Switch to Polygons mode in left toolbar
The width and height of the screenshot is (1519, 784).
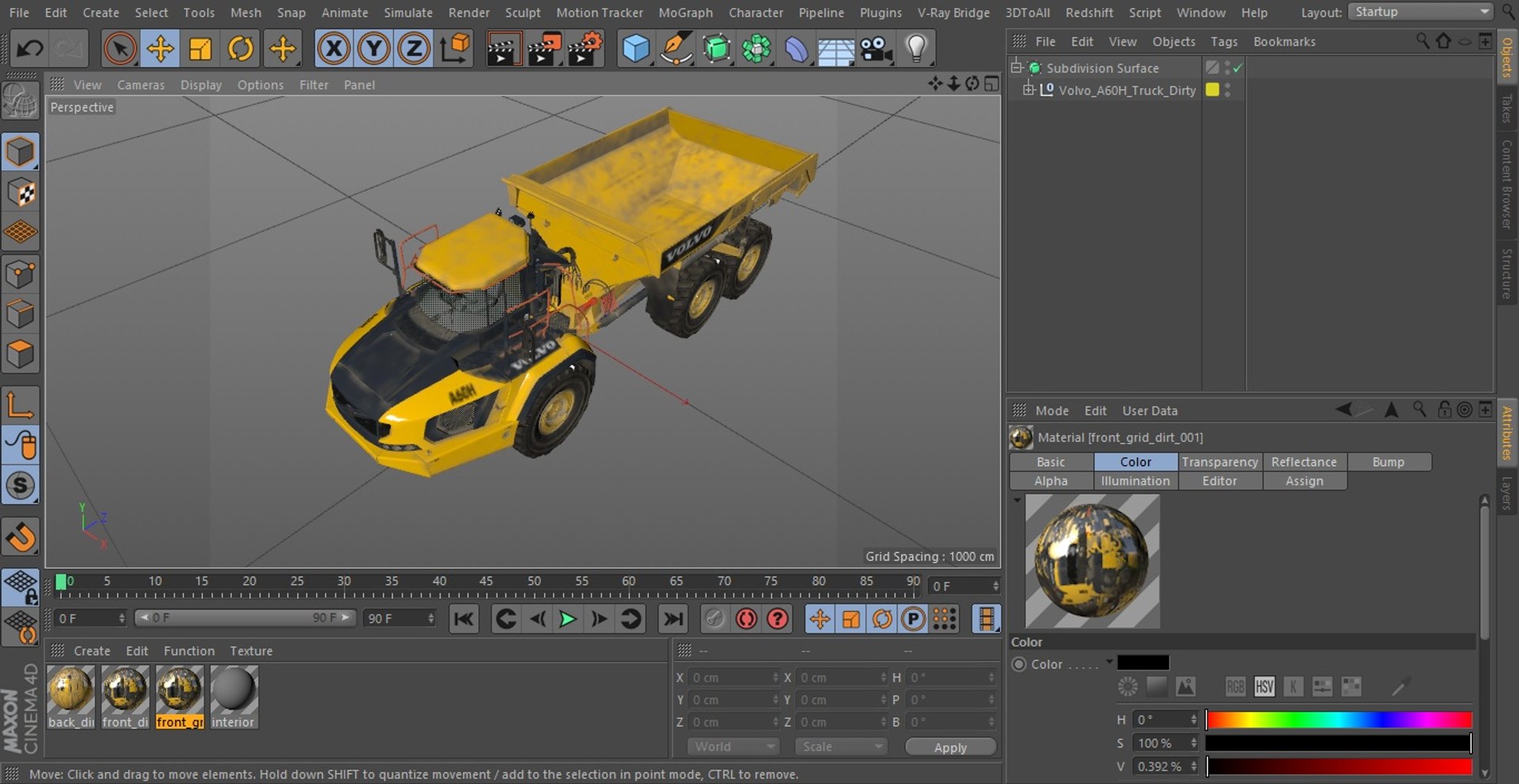[x=21, y=354]
